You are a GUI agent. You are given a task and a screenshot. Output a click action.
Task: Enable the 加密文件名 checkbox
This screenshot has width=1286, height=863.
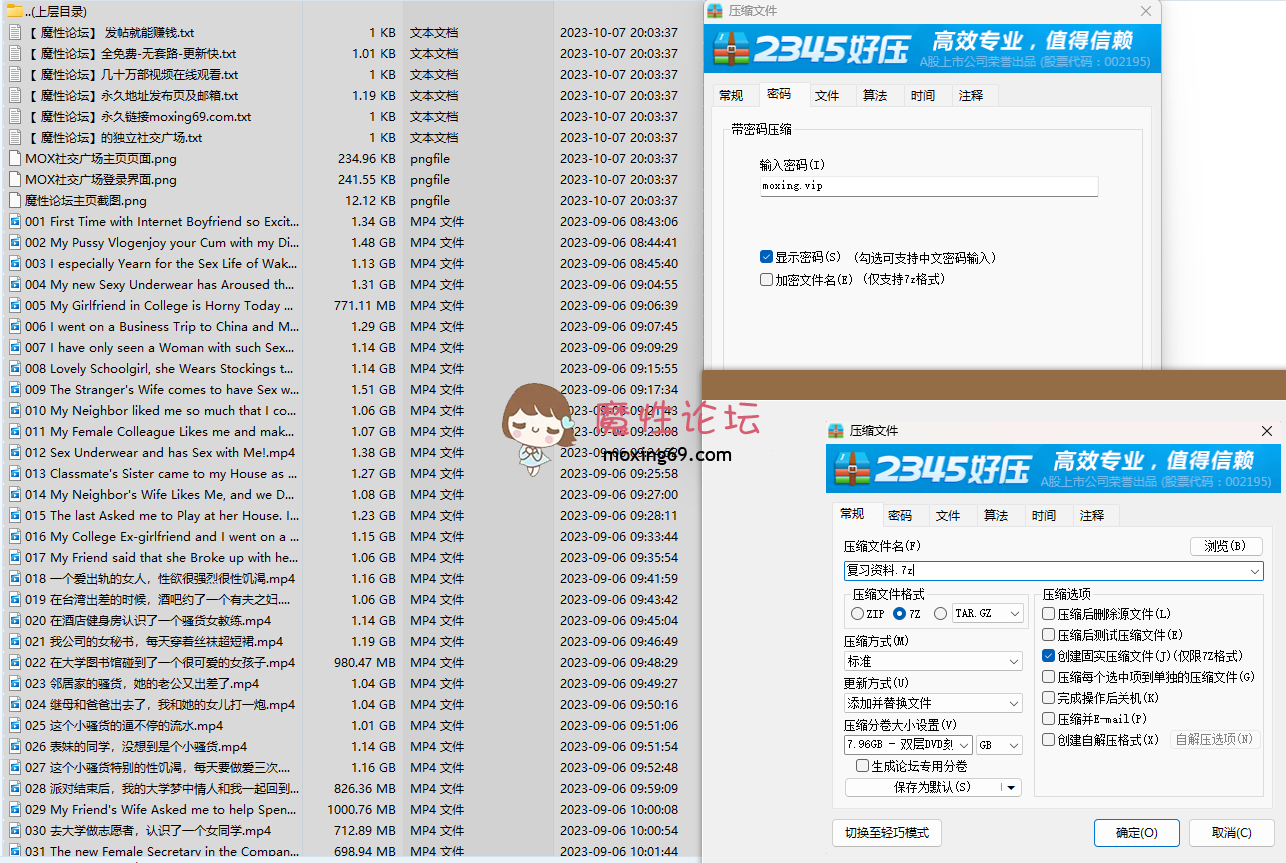click(x=766, y=280)
